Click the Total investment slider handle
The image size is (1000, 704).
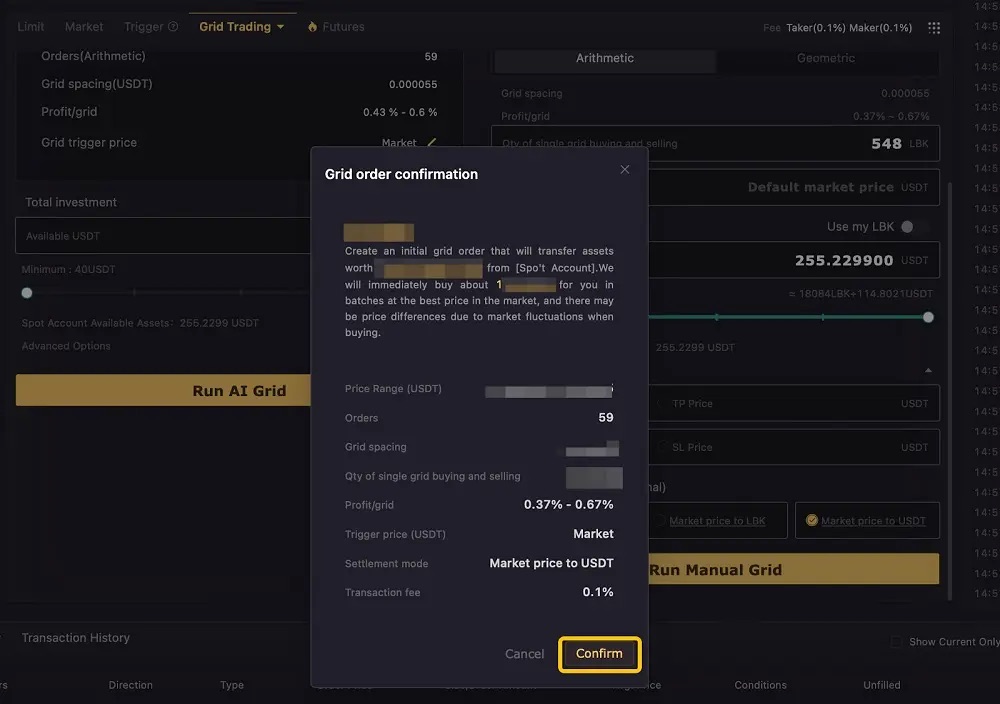coord(27,293)
